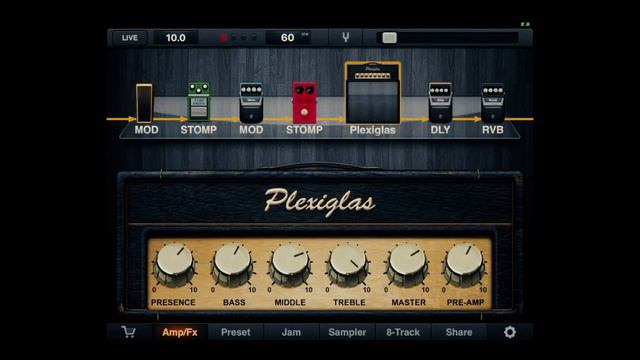Click the Plexiglas logo on amp head
Image resolution: width=640 pixels, height=360 pixels.
point(320,202)
